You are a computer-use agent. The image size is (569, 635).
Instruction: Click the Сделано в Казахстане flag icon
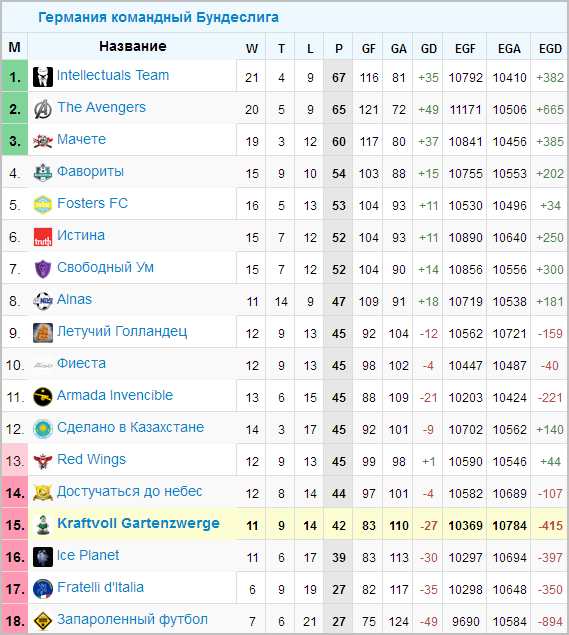pos(43,428)
